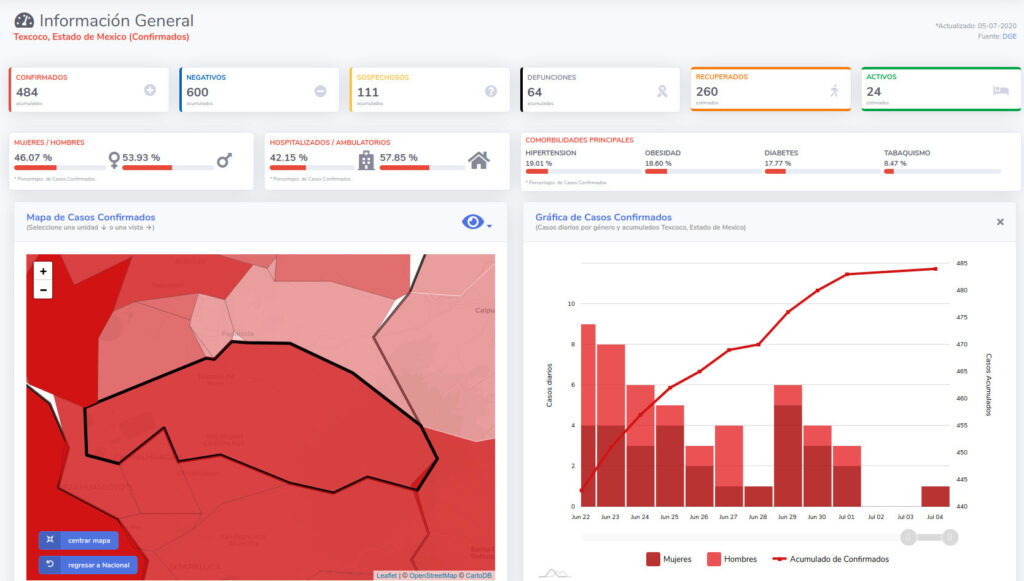The height and width of the screenshot is (581, 1024).
Task: Open the DGE source link
Action: 1010,36
